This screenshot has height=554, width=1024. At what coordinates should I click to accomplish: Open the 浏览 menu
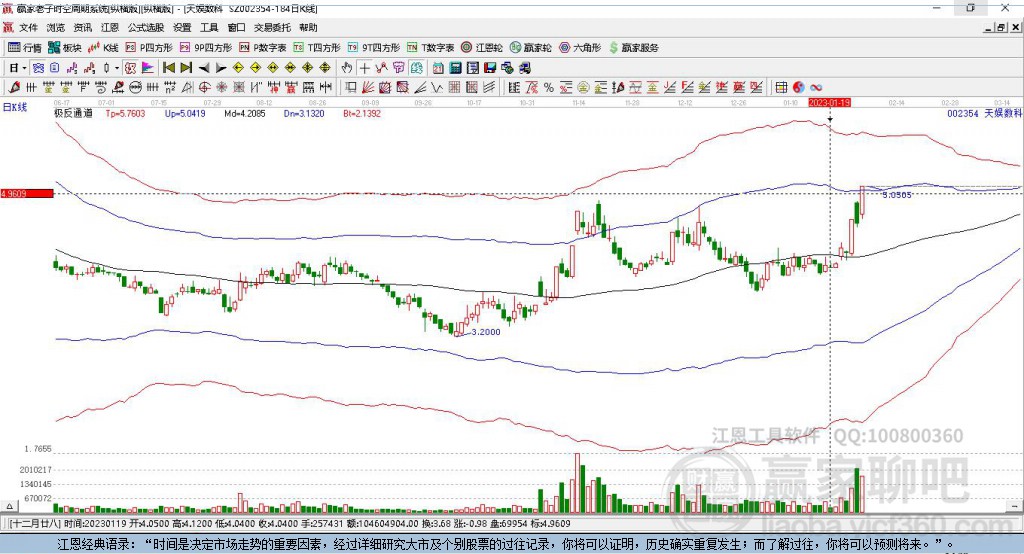[56, 27]
